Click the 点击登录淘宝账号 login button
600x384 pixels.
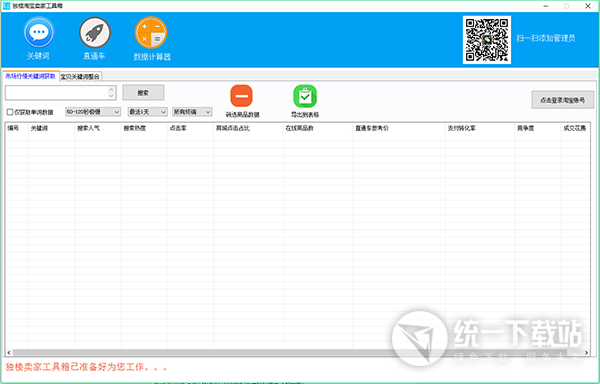point(562,100)
